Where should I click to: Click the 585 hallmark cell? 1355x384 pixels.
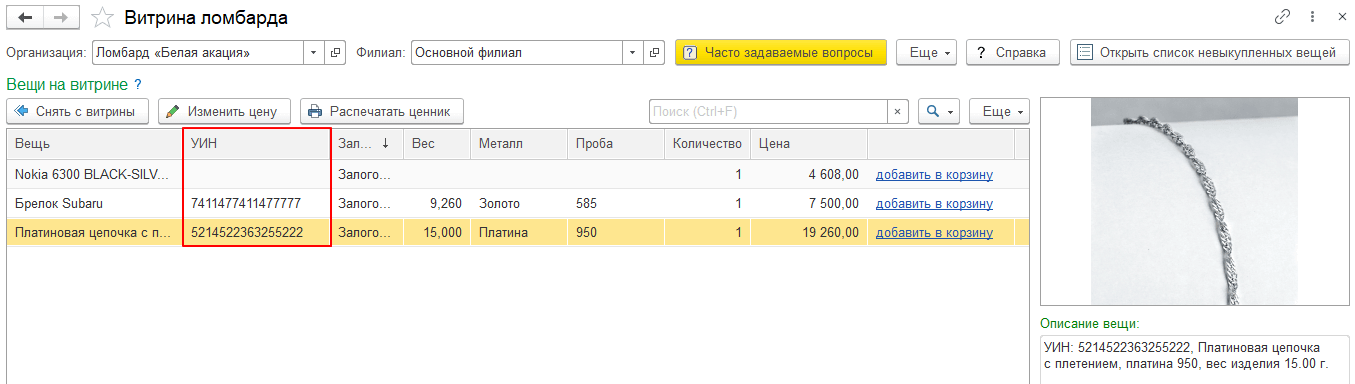point(616,203)
